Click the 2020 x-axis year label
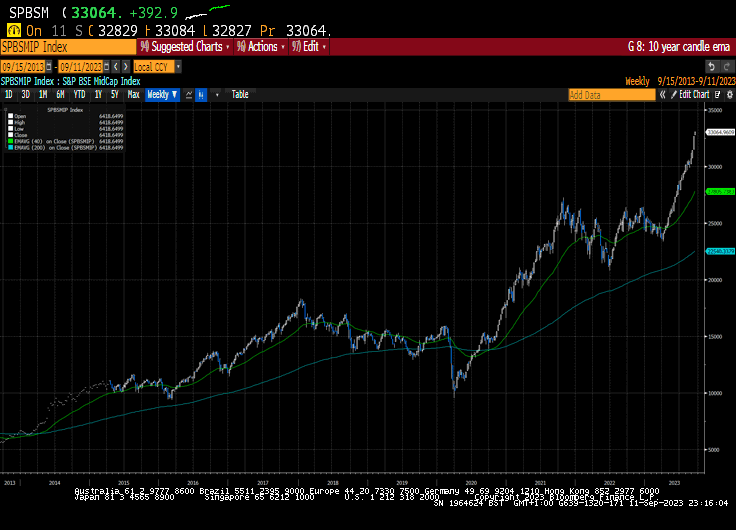The width and height of the screenshot is (736, 530). [x=471, y=483]
